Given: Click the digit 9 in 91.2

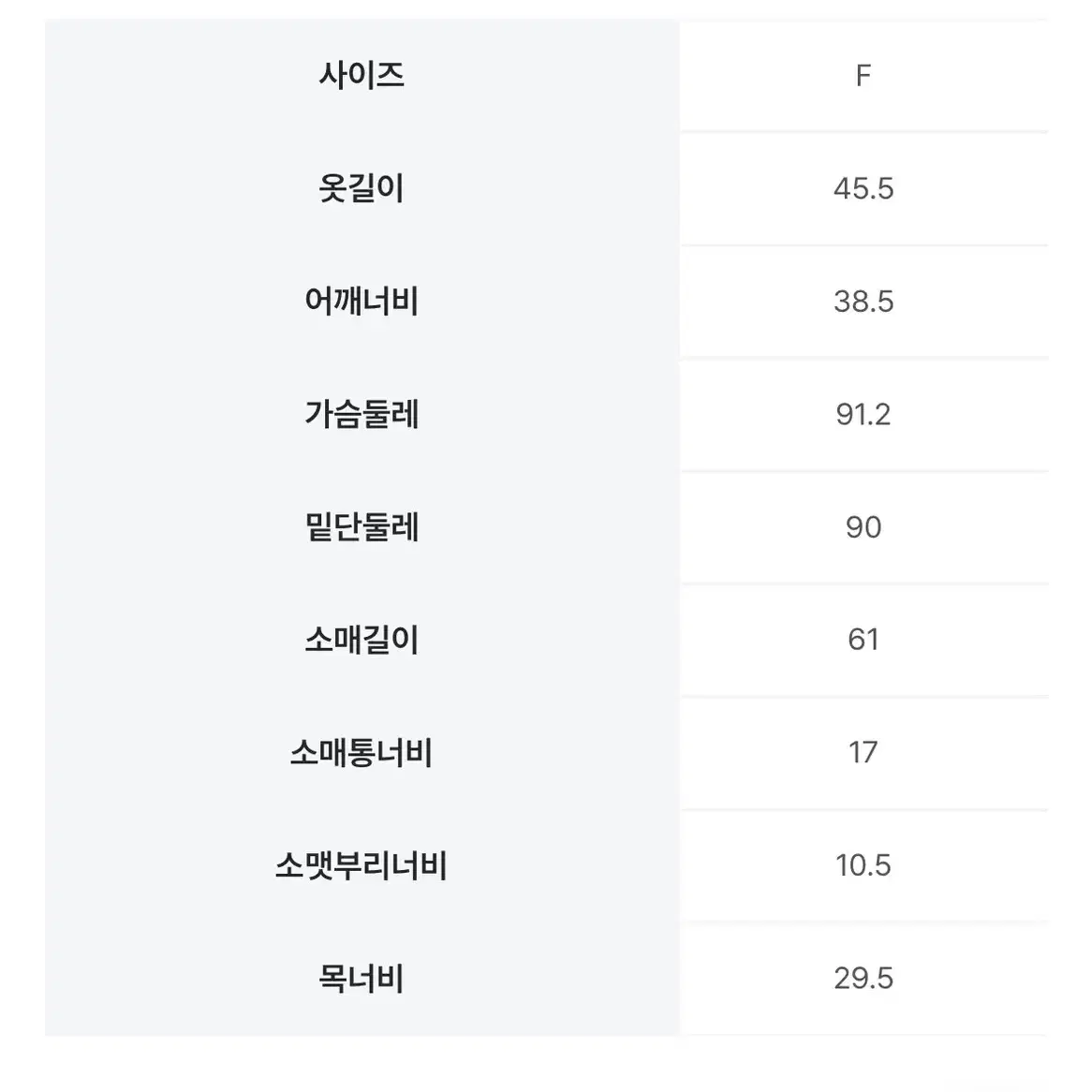Looking at the screenshot, I should coord(844,414).
